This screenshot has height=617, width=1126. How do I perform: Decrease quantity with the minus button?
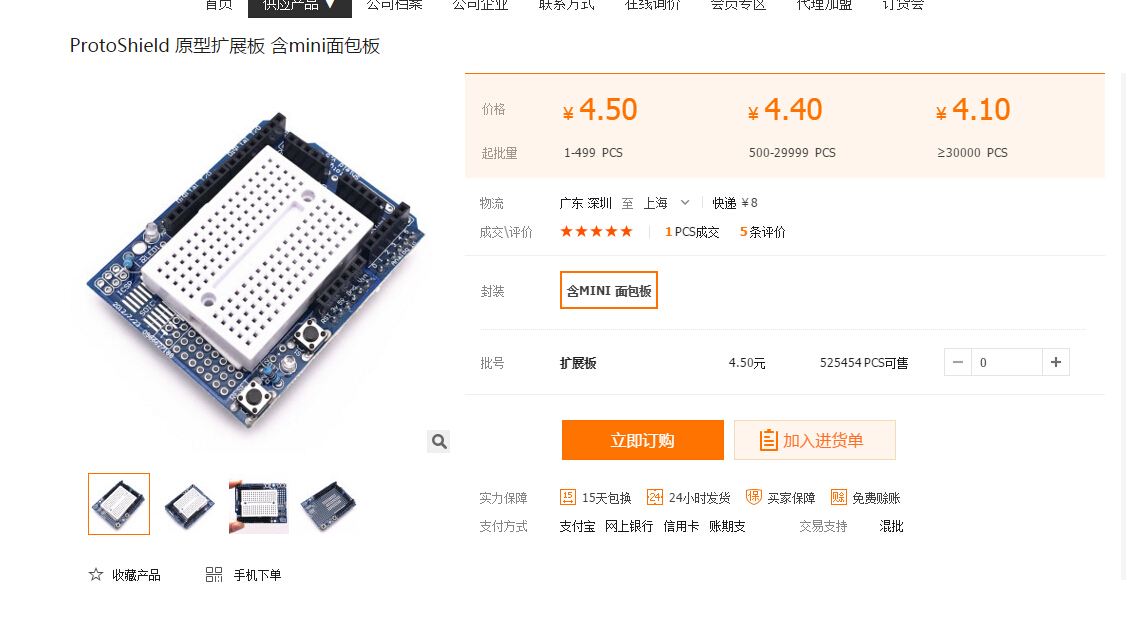tap(957, 363)
